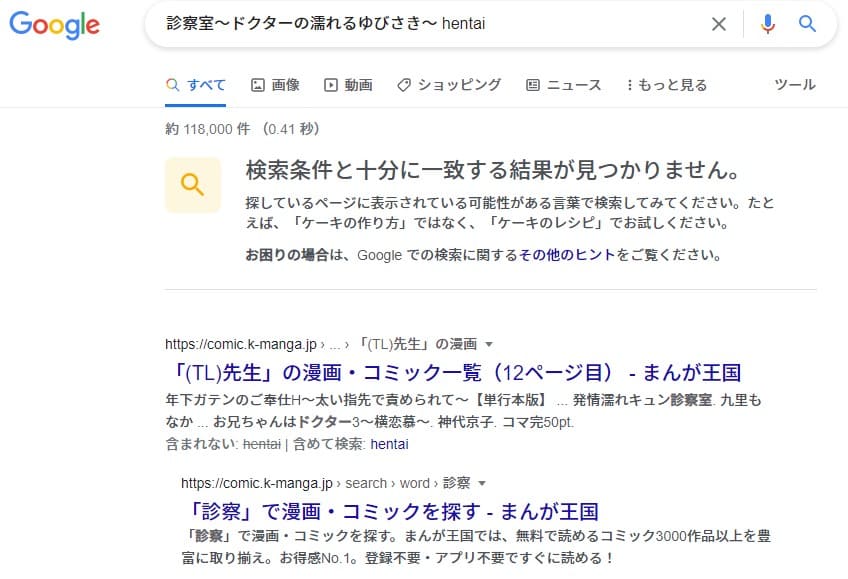Select the すべて tab
This screenshot has width=848, height=579.
point(196,85)
